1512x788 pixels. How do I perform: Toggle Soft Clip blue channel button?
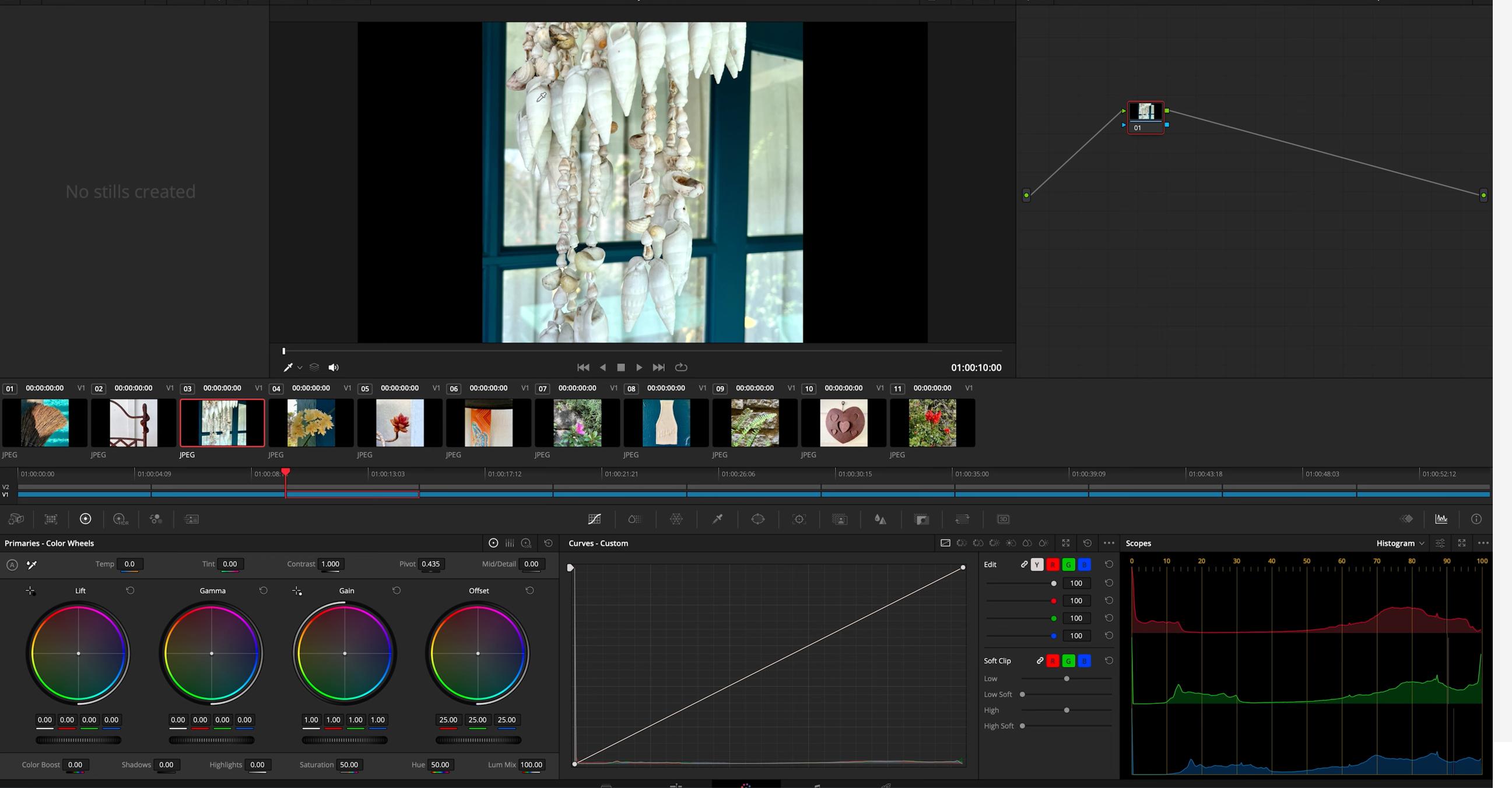coord(1084,661)
